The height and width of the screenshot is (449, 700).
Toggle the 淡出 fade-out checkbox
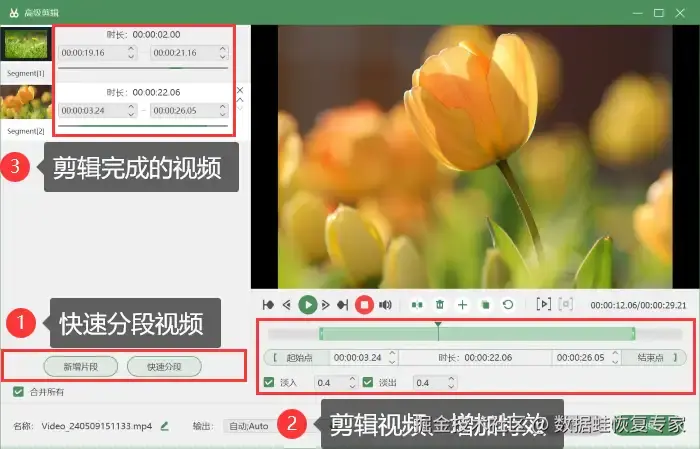point(368,382)
